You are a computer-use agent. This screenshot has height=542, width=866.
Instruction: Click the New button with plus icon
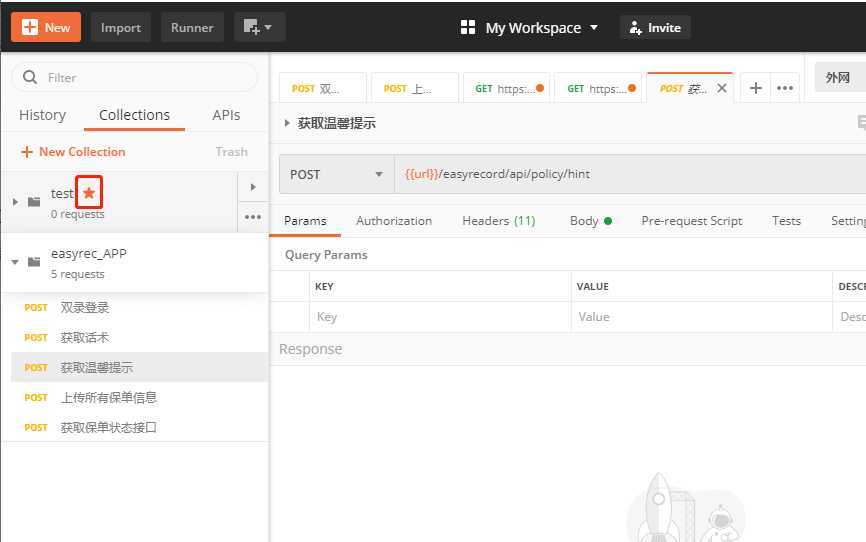(x=46, y=27)
